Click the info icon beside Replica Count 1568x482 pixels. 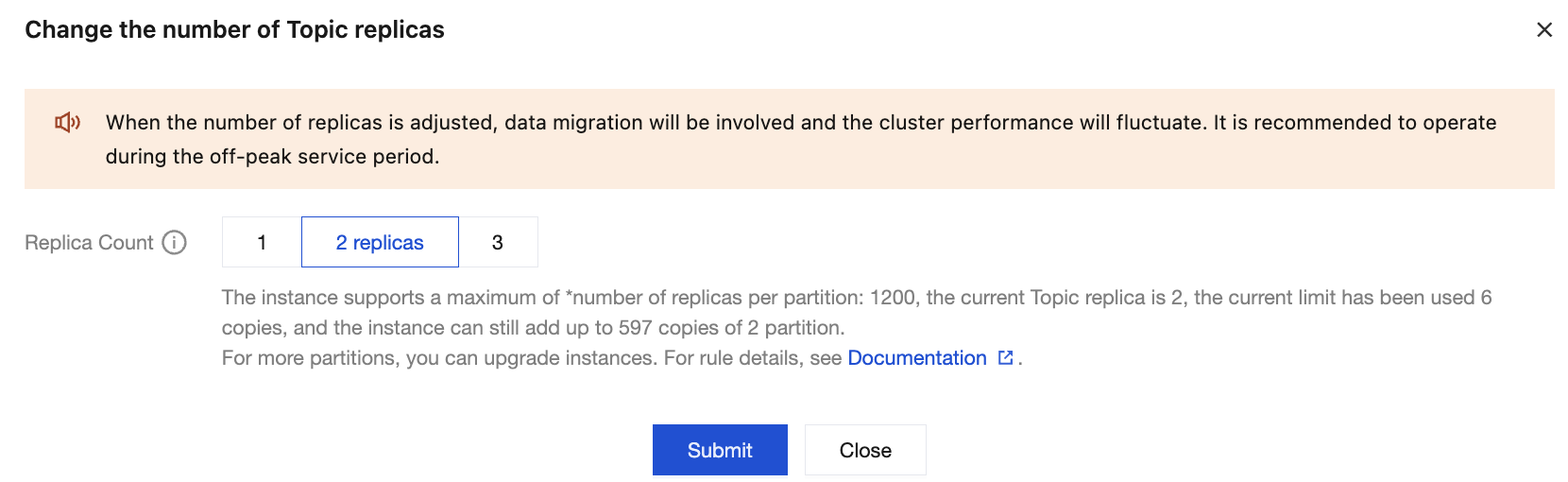click(174, 243)
